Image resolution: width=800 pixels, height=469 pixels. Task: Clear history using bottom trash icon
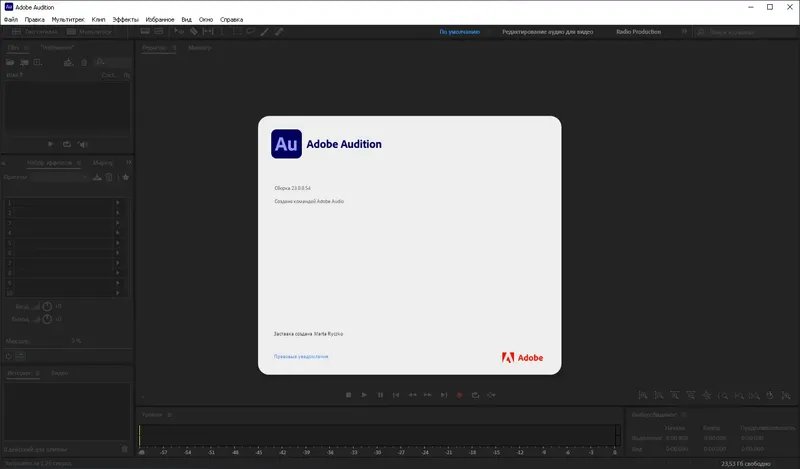124,449
